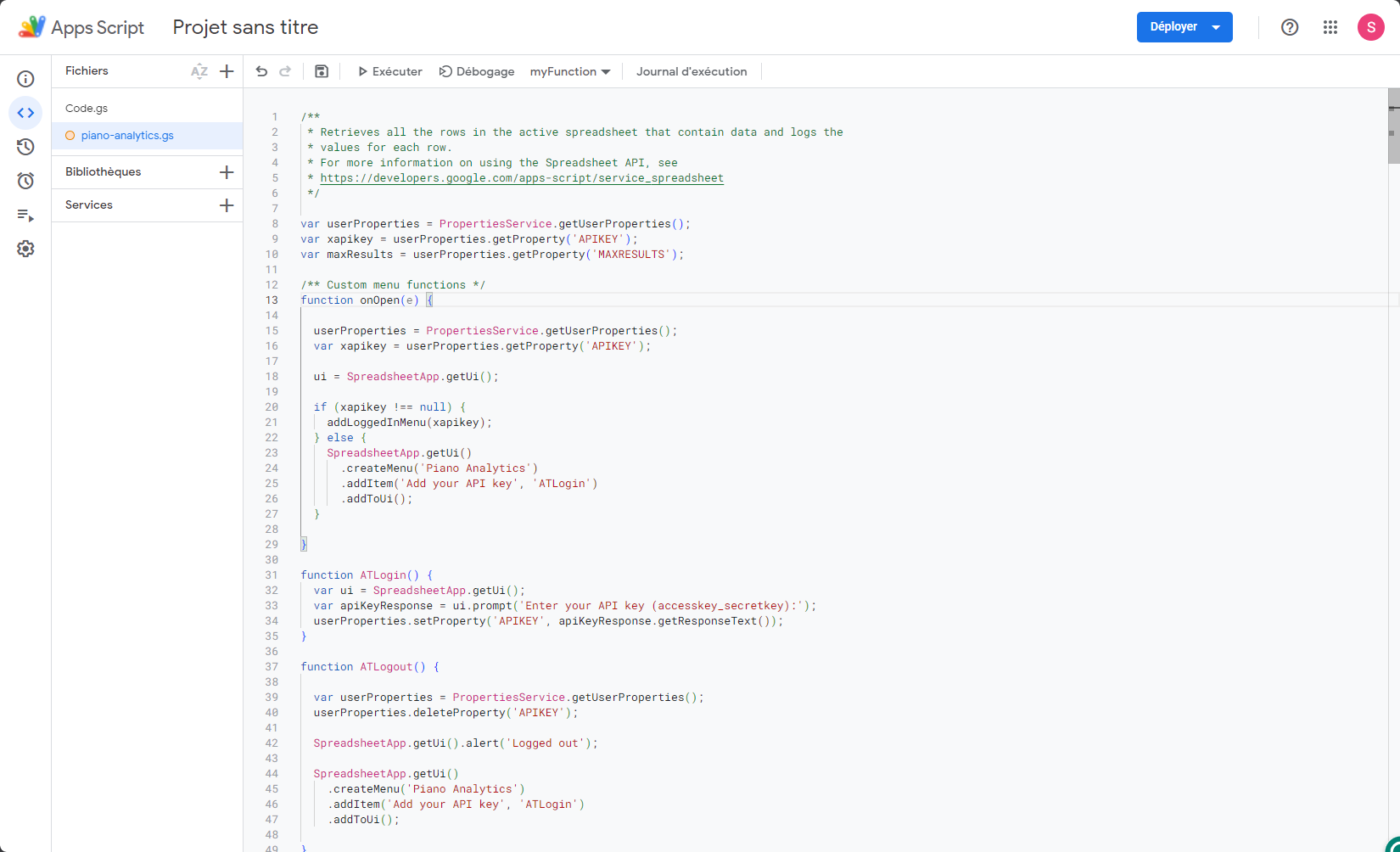Open Project Settings gear icon
Image resolution: width=1400 pixels, height=852 pixels.
point(25,249)
